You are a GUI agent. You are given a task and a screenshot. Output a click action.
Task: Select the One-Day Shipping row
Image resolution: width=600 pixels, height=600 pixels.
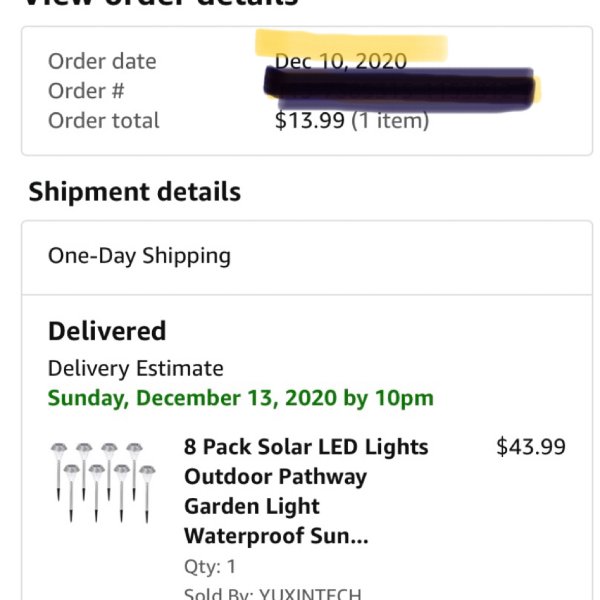tap(307, 258)
